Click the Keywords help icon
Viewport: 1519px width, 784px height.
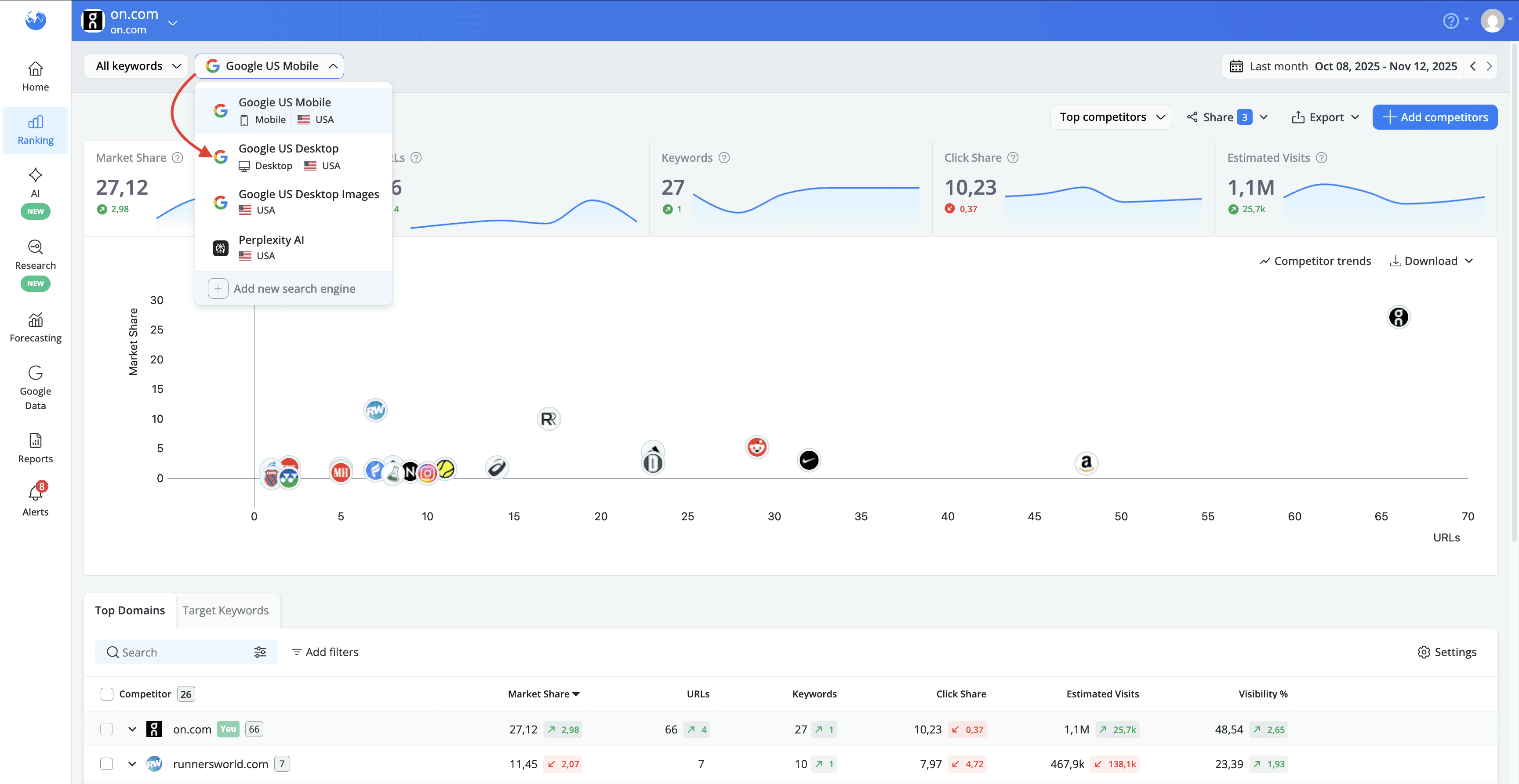point(725,157)
